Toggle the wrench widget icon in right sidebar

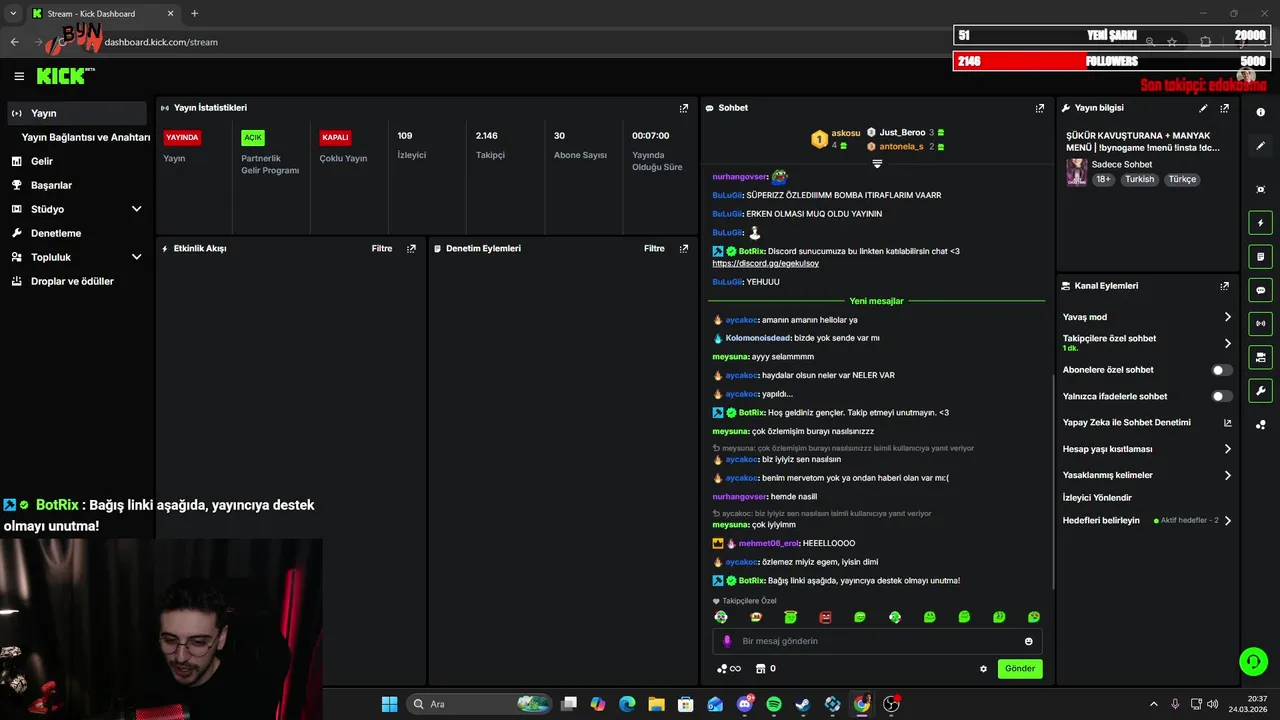click(x=1261, y=390)
